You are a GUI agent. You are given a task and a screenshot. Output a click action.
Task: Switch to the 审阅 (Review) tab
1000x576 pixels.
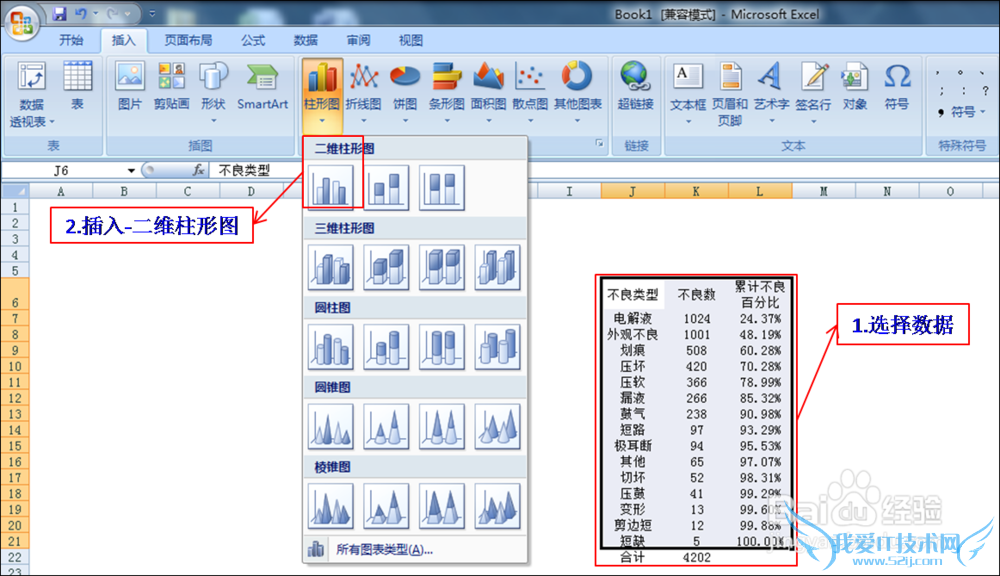click(x=358, y=40)
